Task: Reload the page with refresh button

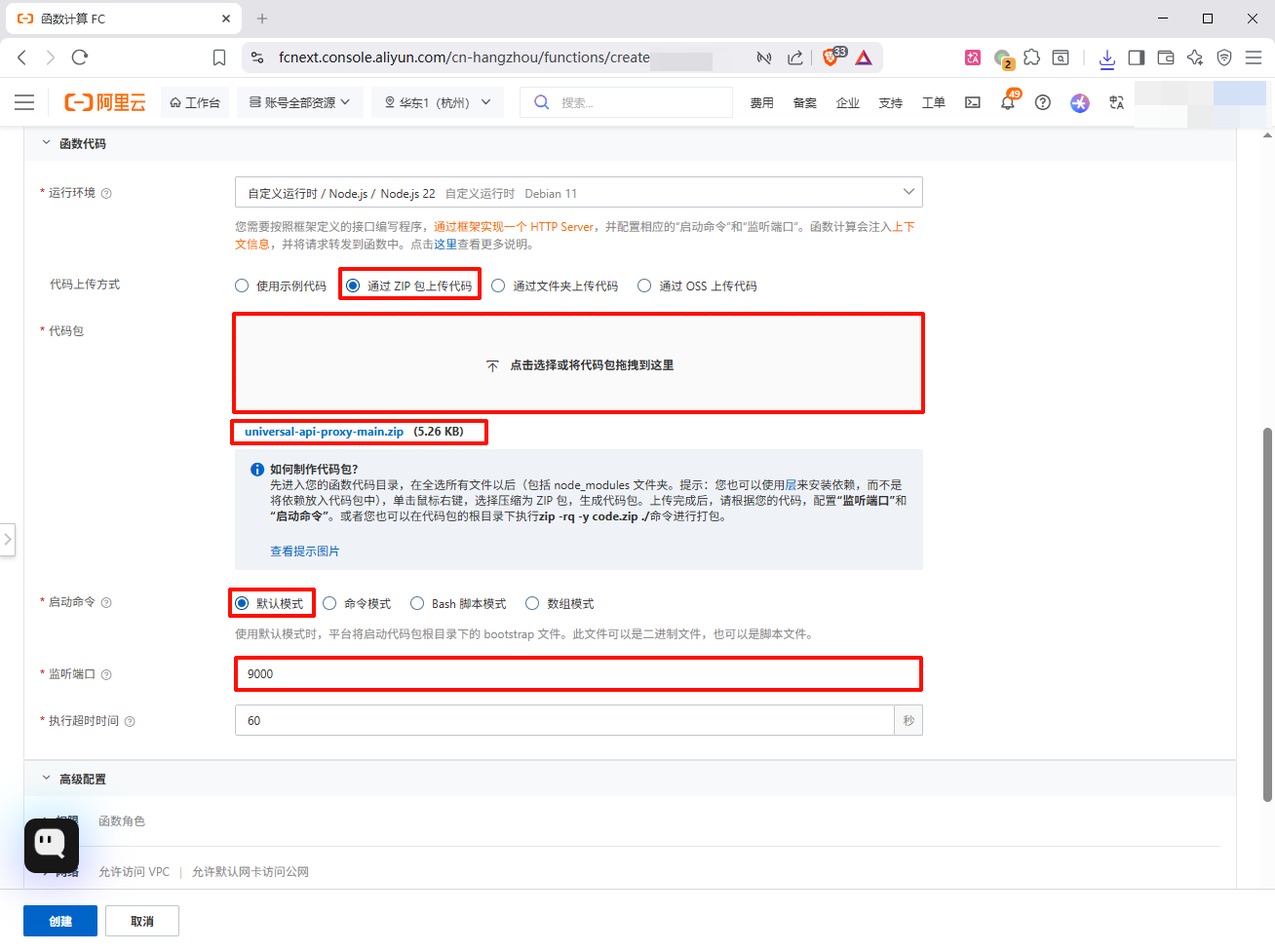Action: (x=80, y=57)
